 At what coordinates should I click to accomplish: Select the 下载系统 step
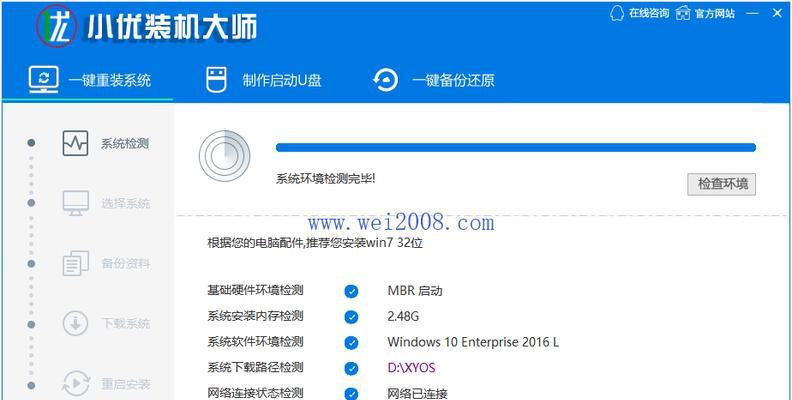[106, 323]
